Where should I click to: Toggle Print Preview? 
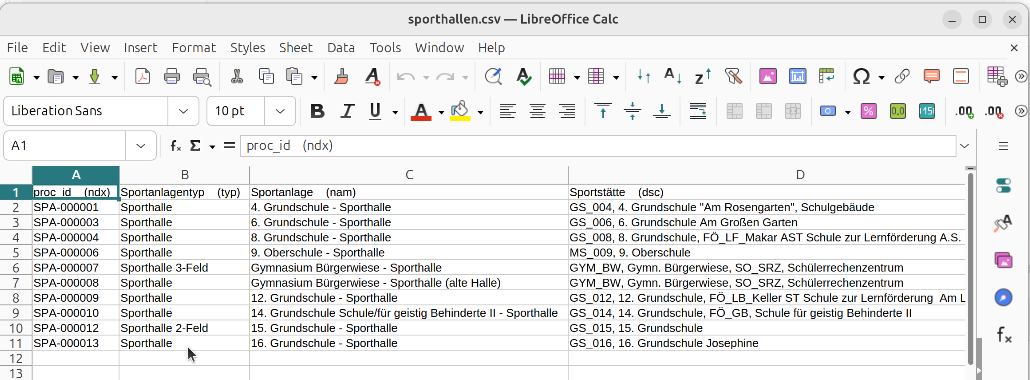202,77
